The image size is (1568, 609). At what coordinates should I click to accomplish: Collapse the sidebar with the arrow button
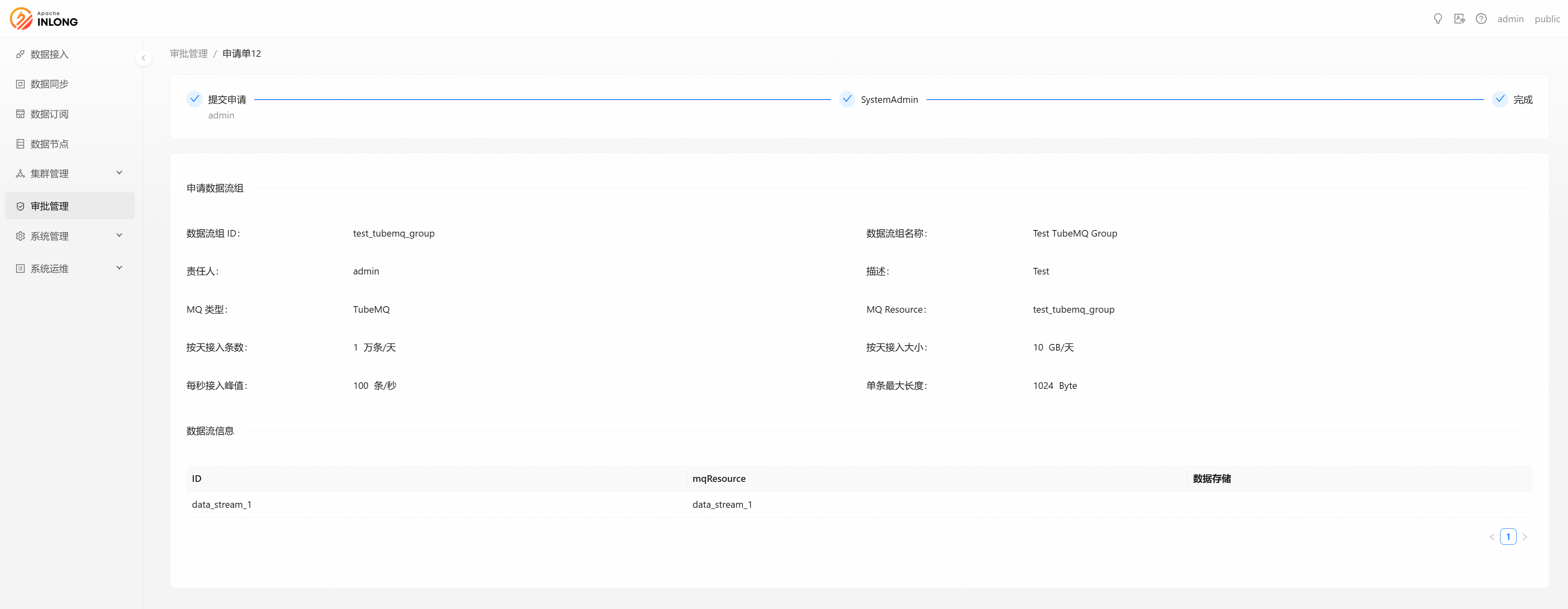coord(144,58)
